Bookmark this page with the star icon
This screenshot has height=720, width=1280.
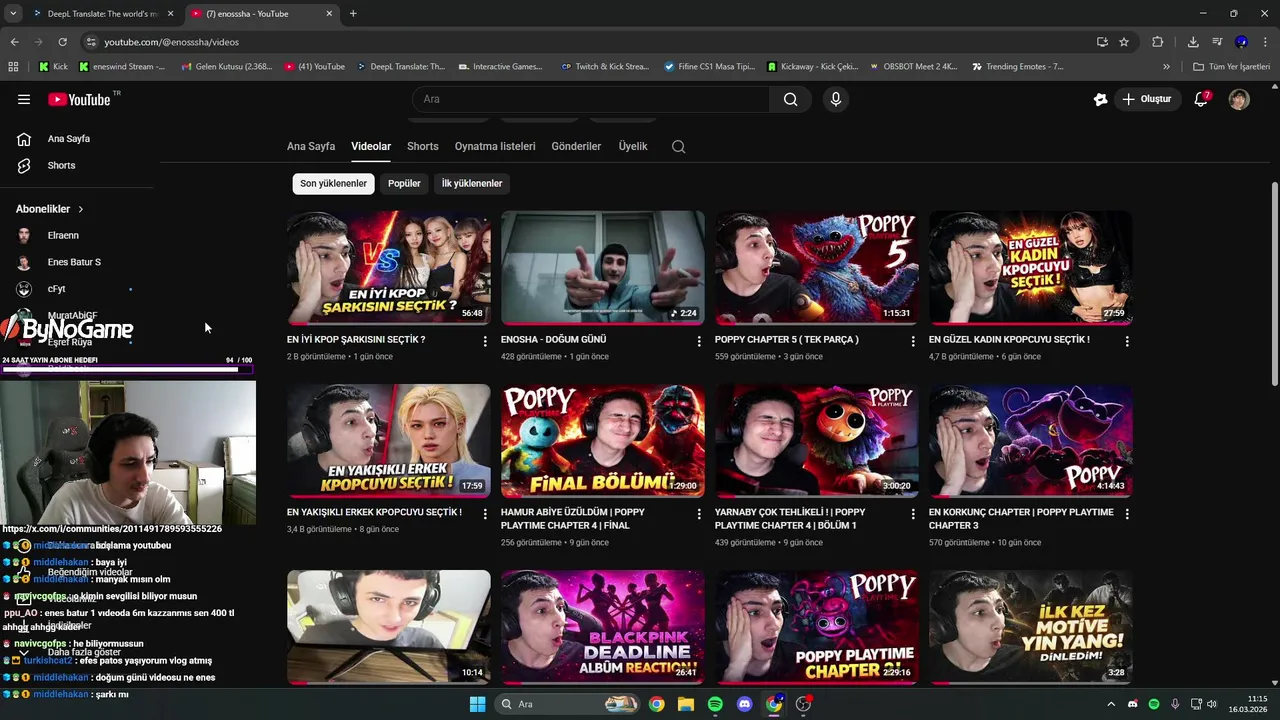1124,42
